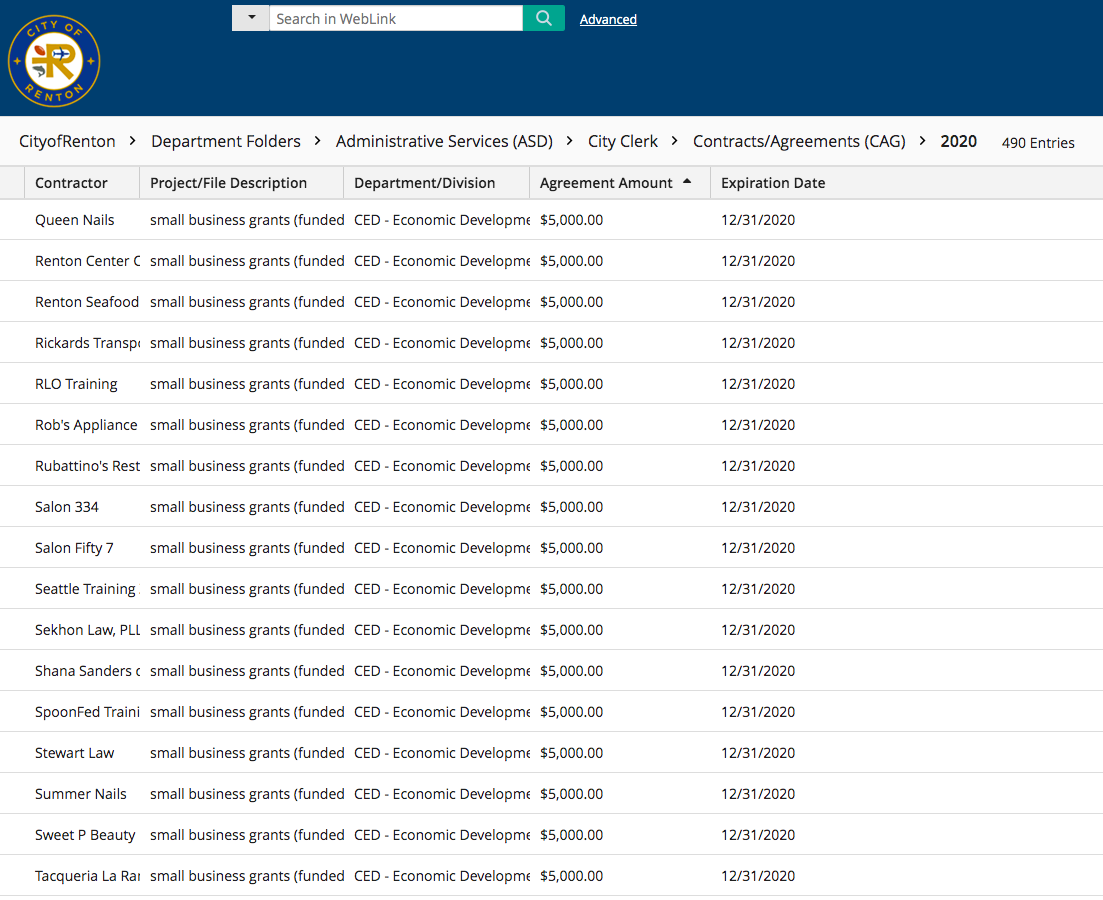Sort by Expiration Date column header
The width and height of the screenshot is (1103, 900).
773,183
